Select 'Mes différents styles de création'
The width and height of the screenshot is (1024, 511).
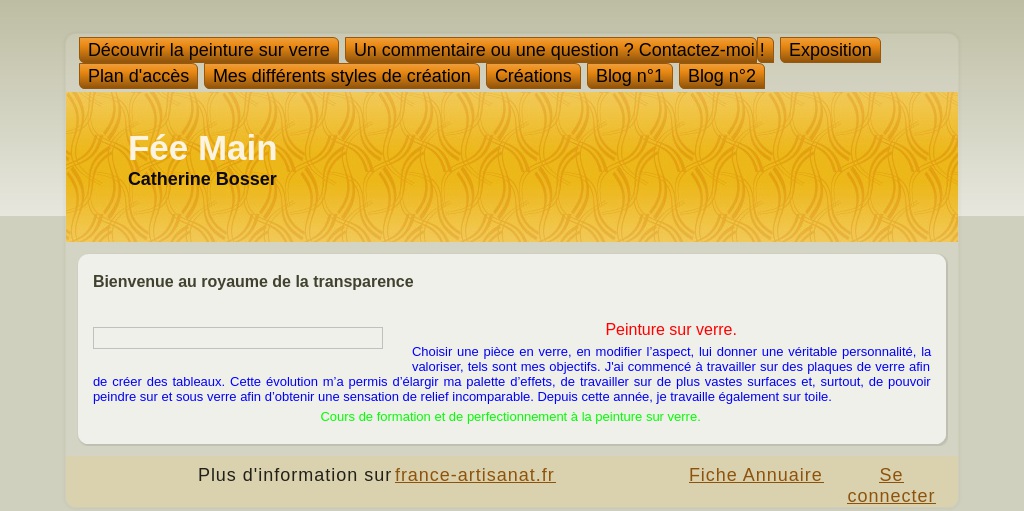(x=342, y=76)
